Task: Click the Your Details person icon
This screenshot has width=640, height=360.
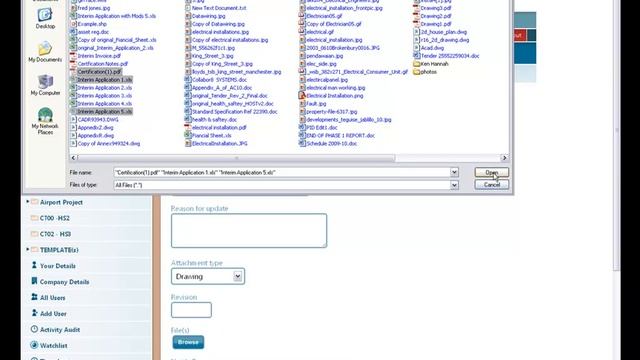Action: 34,265
